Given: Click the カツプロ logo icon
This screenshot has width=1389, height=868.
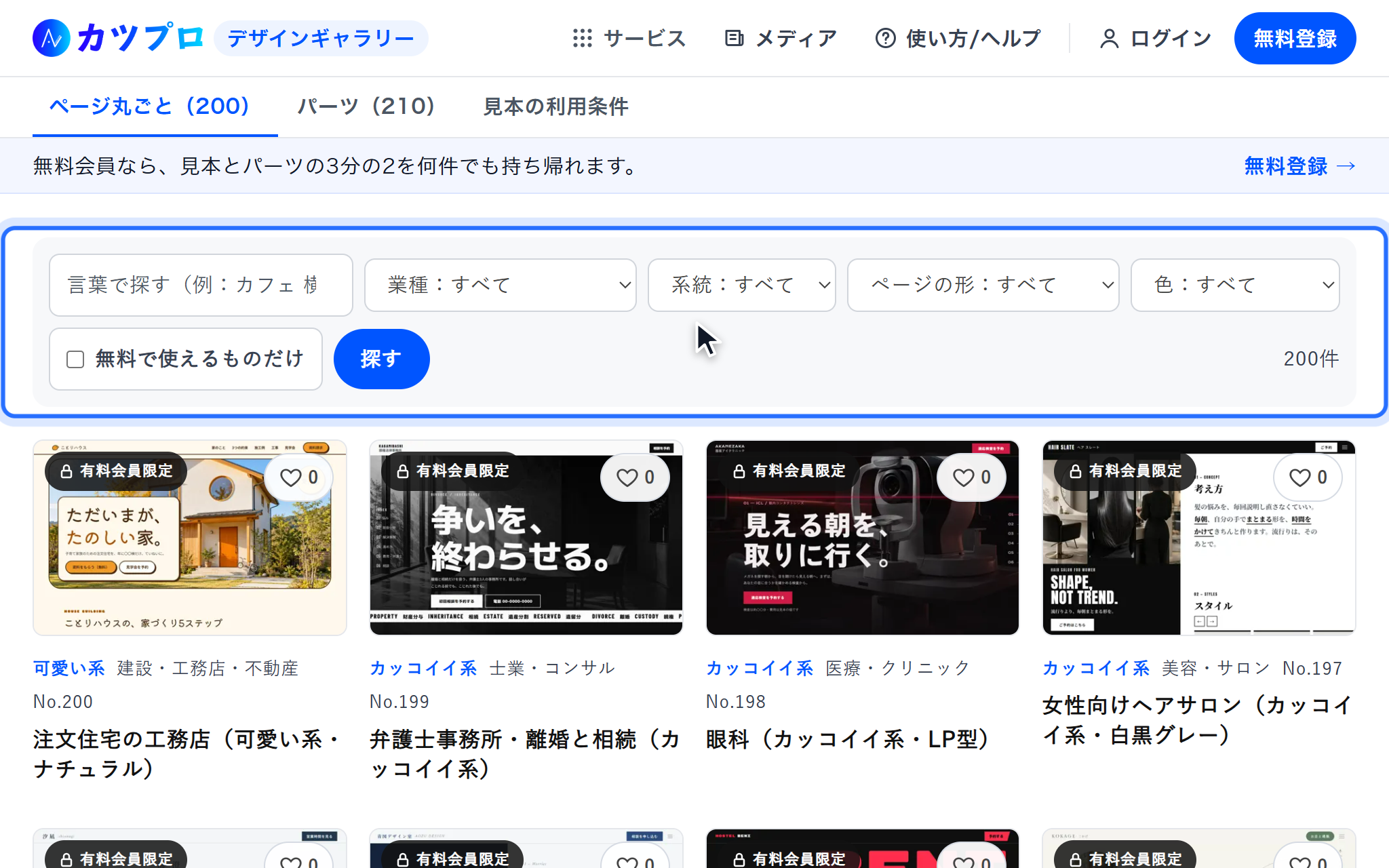Looking at the screenshot, I should pos(52,38).
